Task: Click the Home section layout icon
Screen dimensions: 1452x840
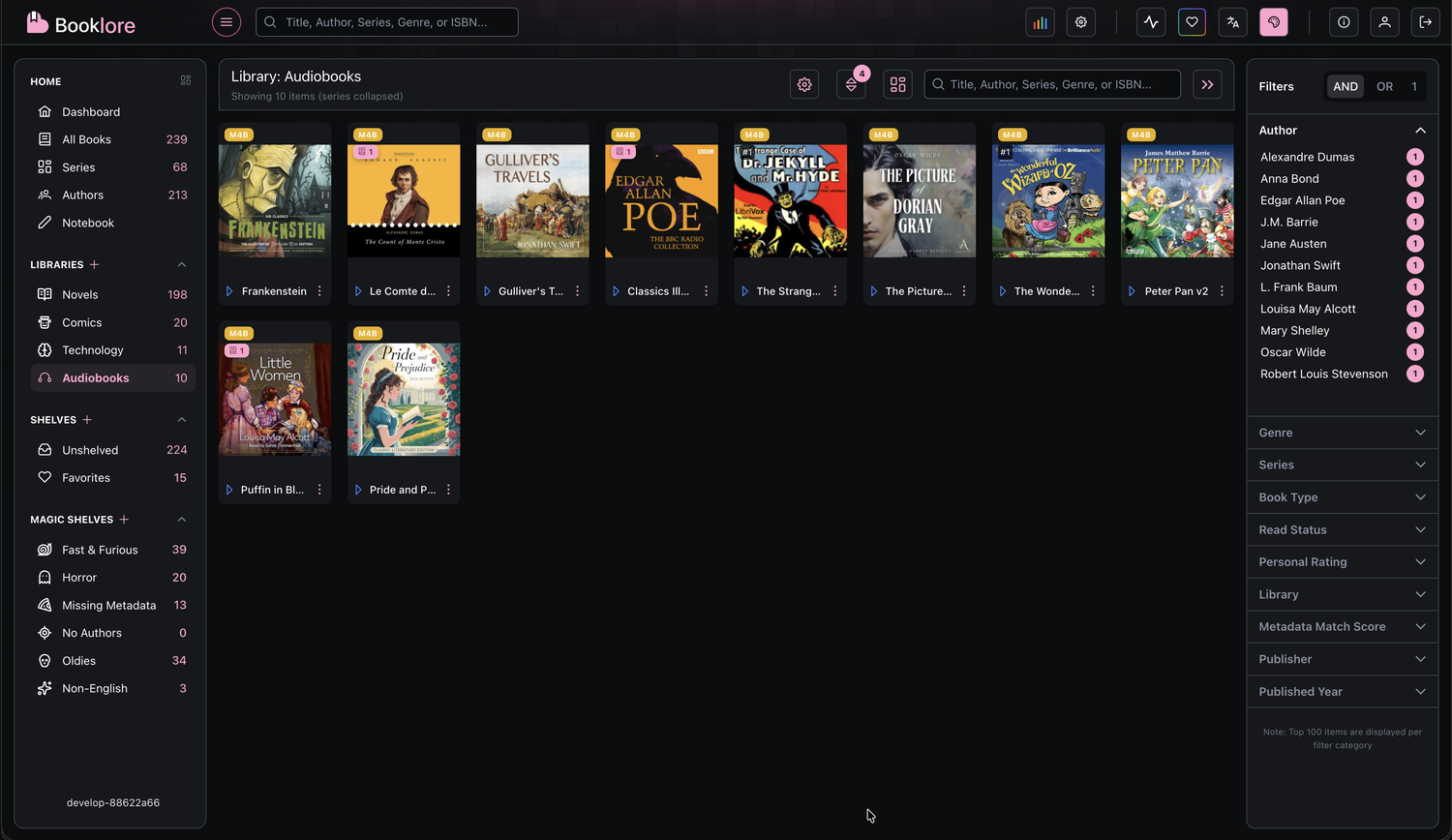Action: point(186,81)
